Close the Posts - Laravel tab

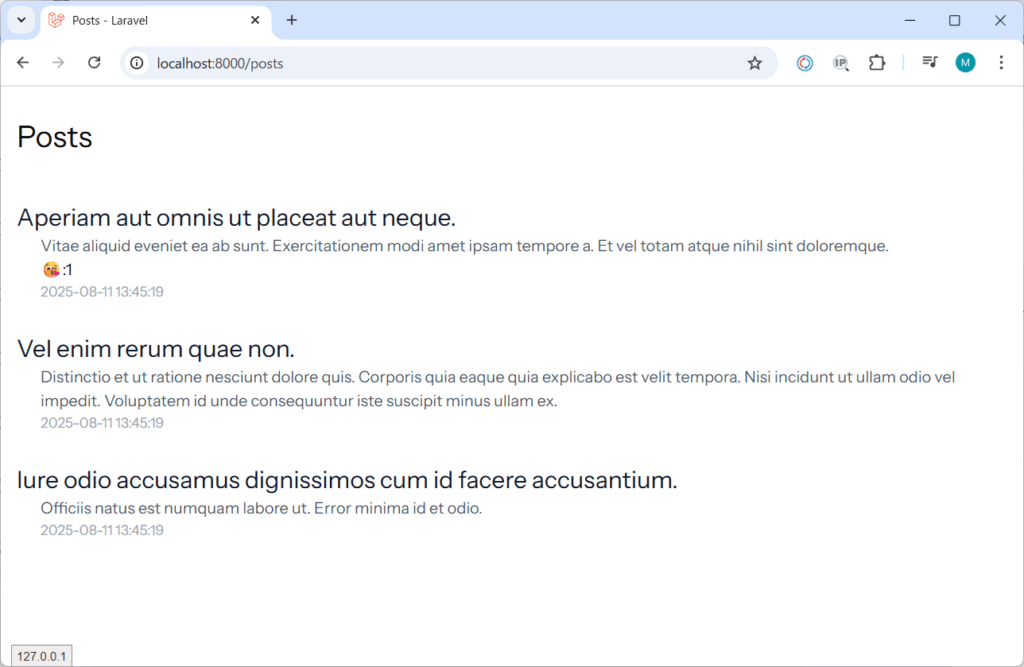[x=255, y=20]
